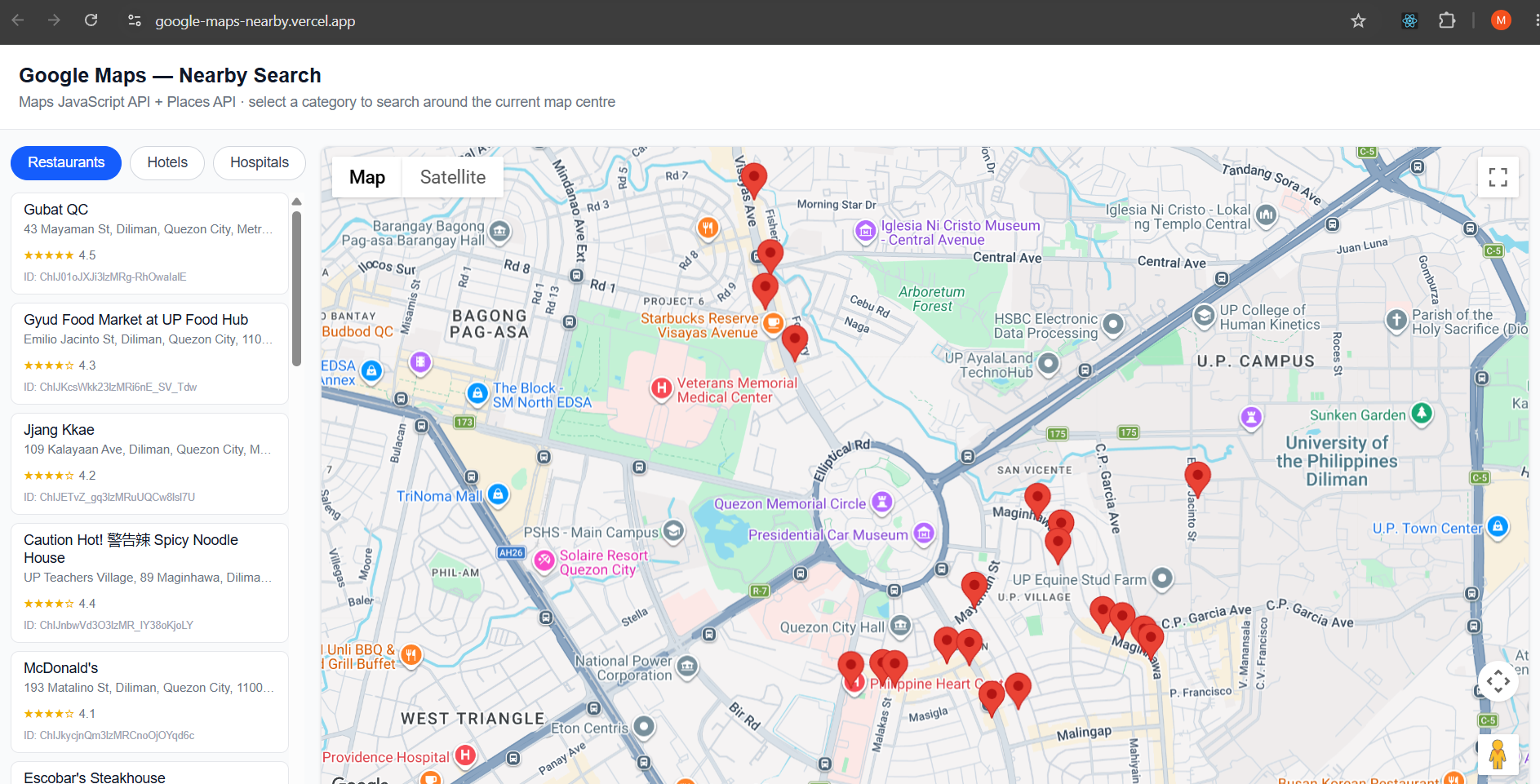Click the address bar URL field
Image resolution: width=1540 pixels, height=784 pixels.
click(x=255, y=21)
